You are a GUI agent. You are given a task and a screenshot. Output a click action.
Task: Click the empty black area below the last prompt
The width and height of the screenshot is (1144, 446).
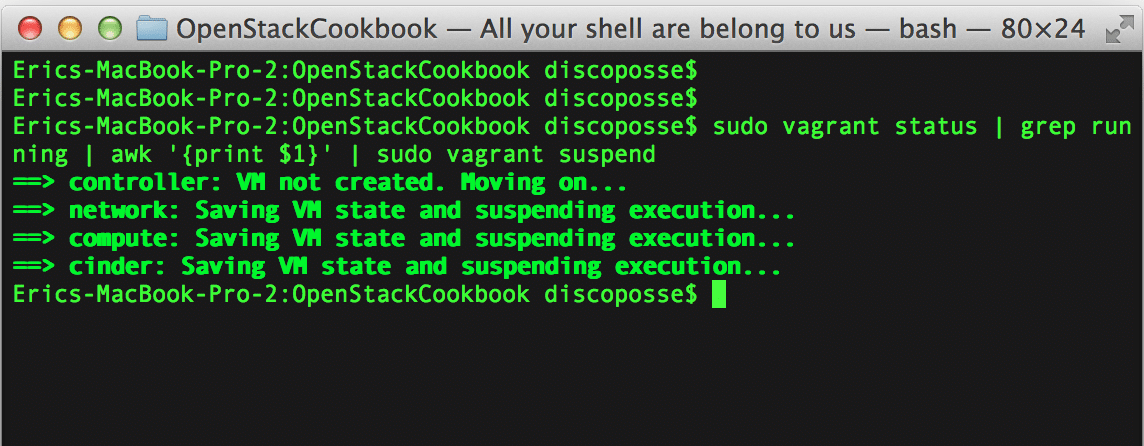(572, 380)
